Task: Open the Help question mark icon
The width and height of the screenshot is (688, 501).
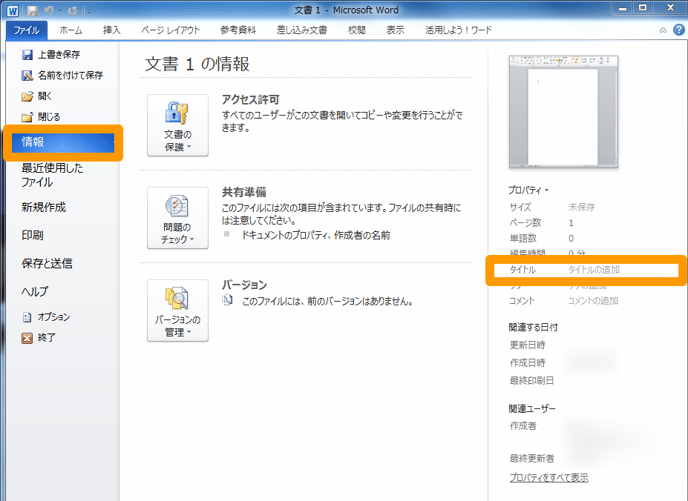Action: point(679,30)
